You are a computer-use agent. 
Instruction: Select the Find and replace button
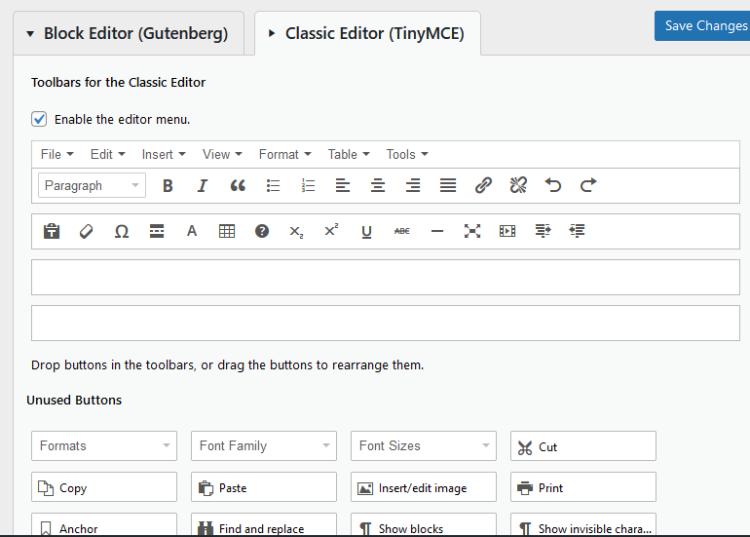(264, 525)
